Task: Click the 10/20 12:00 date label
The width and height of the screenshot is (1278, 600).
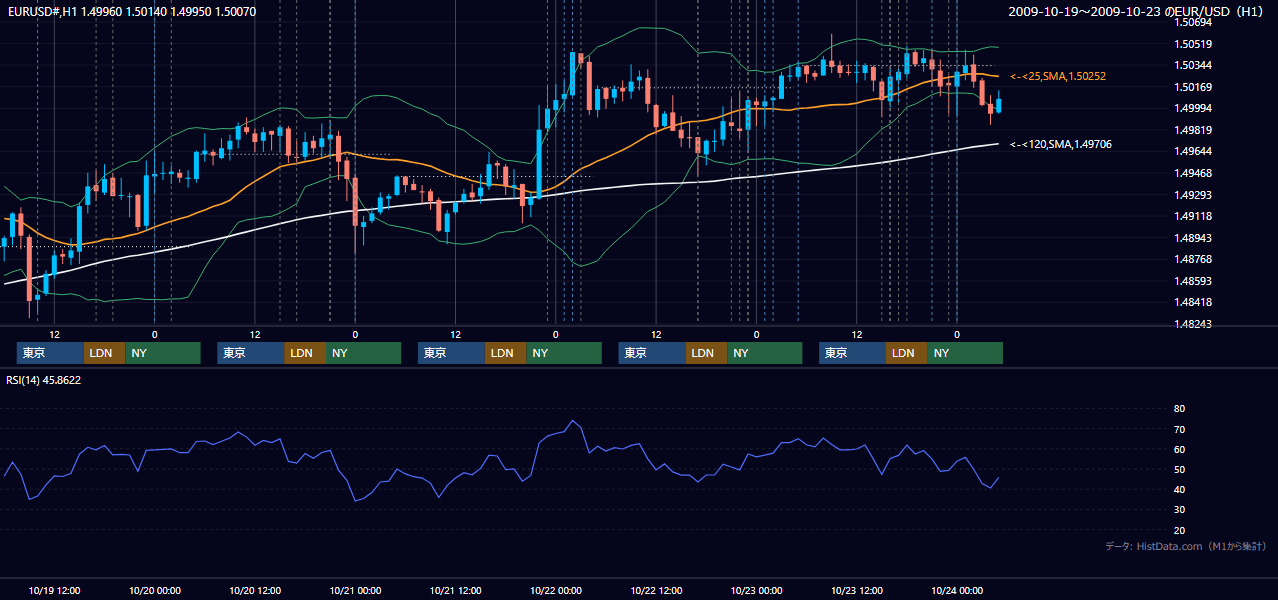Action: [255, 590]
